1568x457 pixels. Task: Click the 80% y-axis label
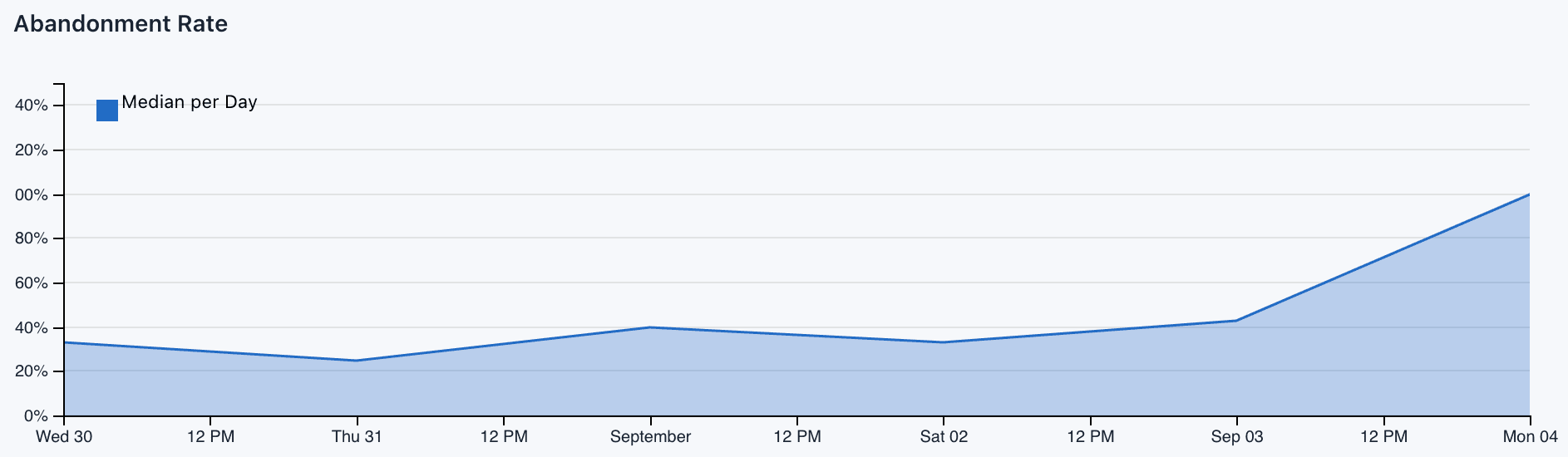[32, 239]
